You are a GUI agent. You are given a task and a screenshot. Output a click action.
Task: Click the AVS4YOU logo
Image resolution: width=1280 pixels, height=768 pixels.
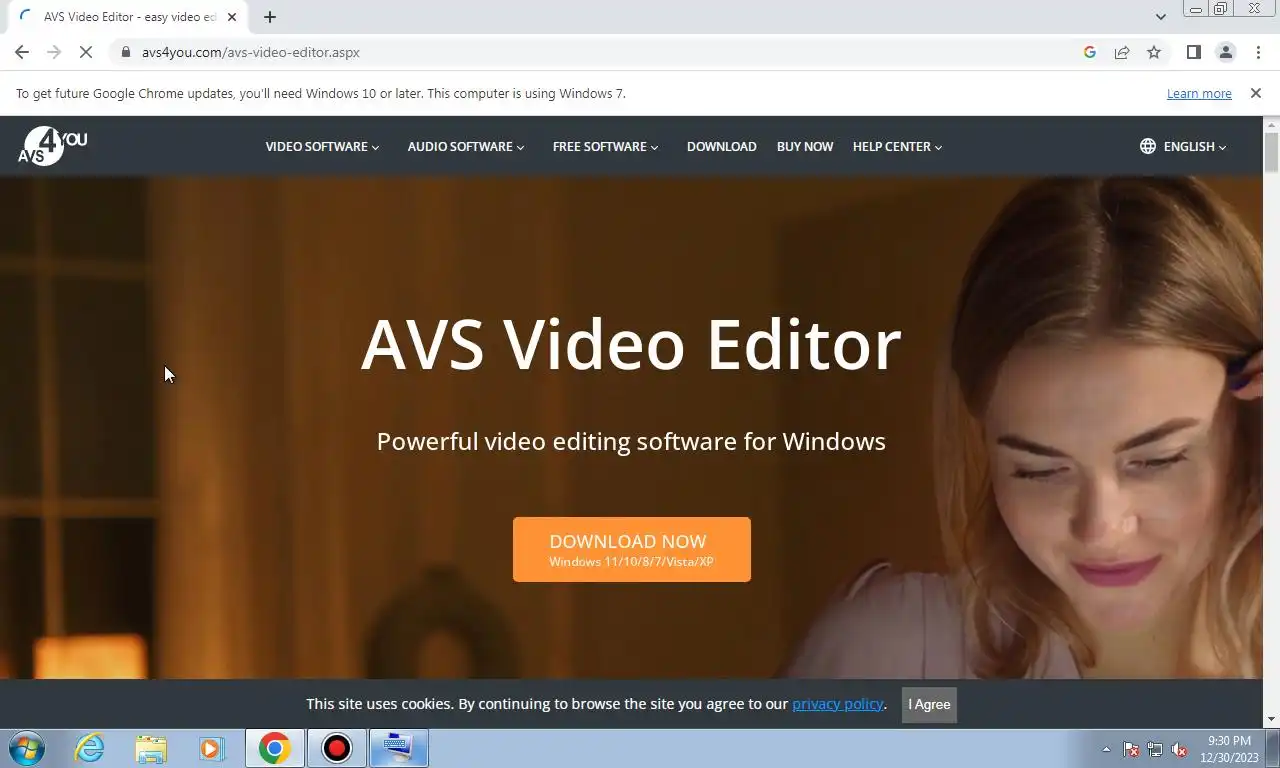click(52, 146)
